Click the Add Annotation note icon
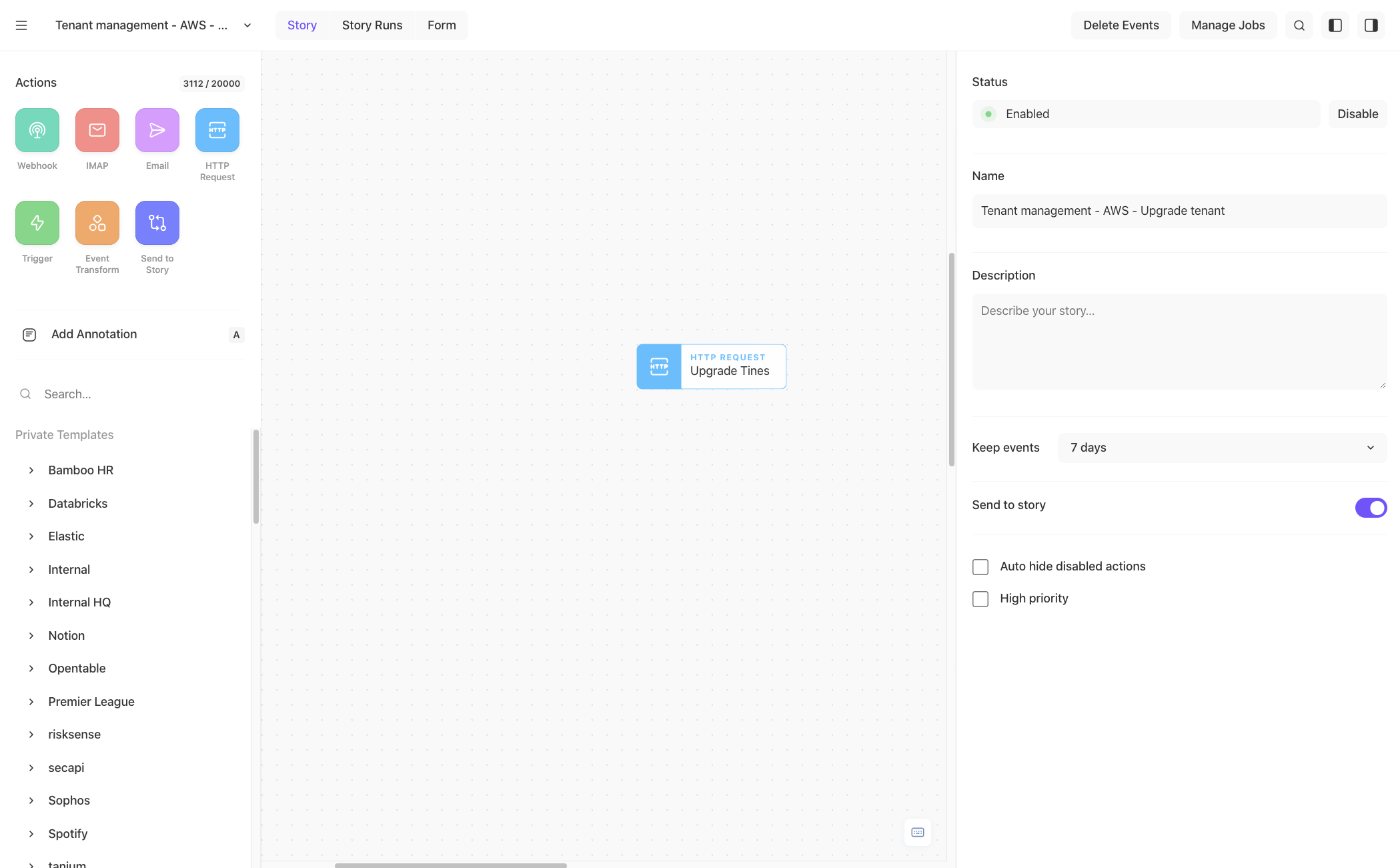Screen dimensions: 1400x868 (x=29, y=335)
